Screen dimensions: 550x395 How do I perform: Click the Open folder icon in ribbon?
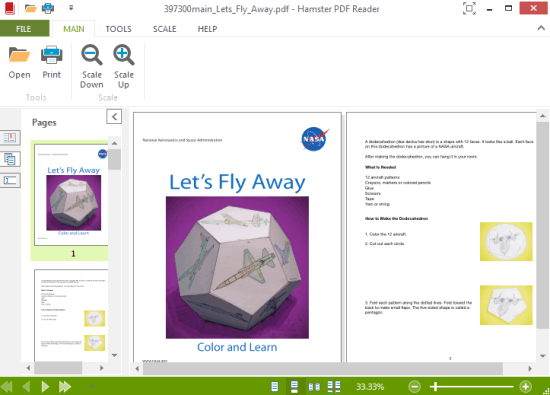19,55
